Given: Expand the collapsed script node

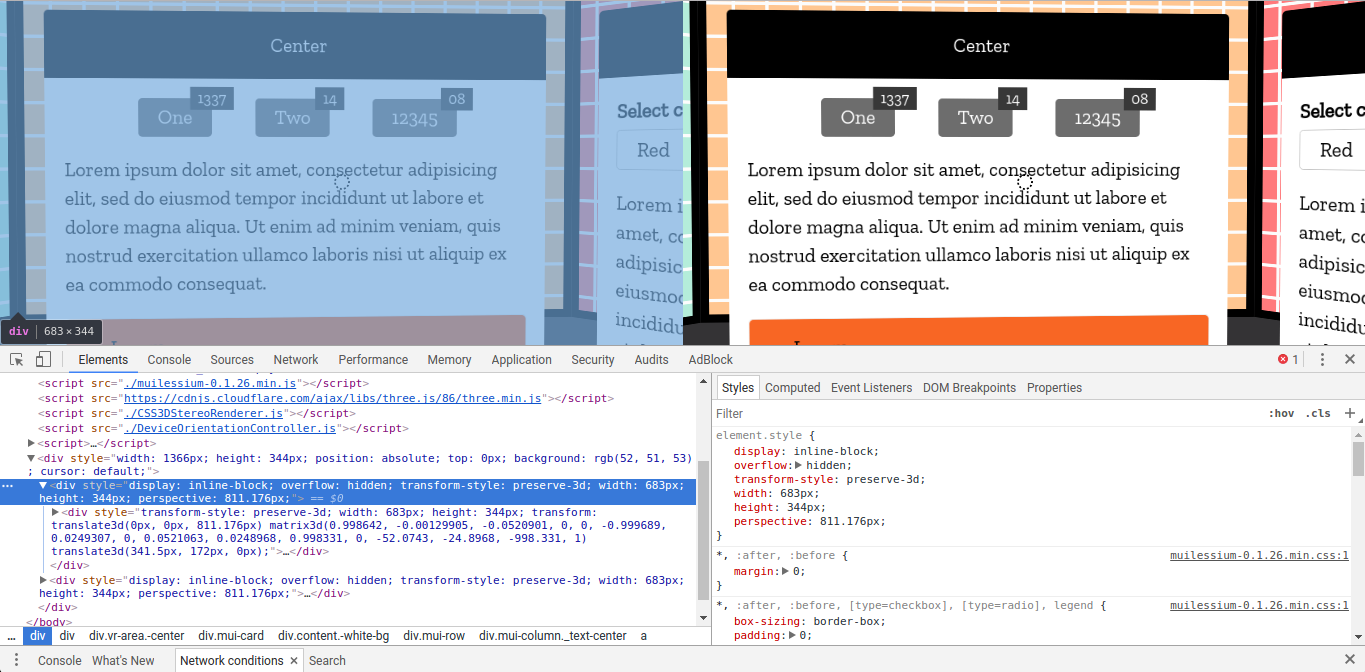Looking at the screenshot, I should (x=32, y=443).
